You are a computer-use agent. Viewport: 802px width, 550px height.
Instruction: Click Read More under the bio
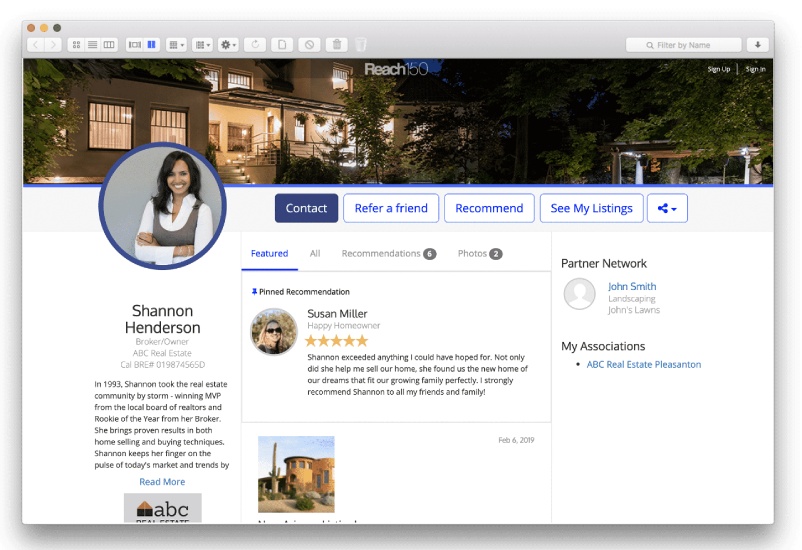click(162, 482)
